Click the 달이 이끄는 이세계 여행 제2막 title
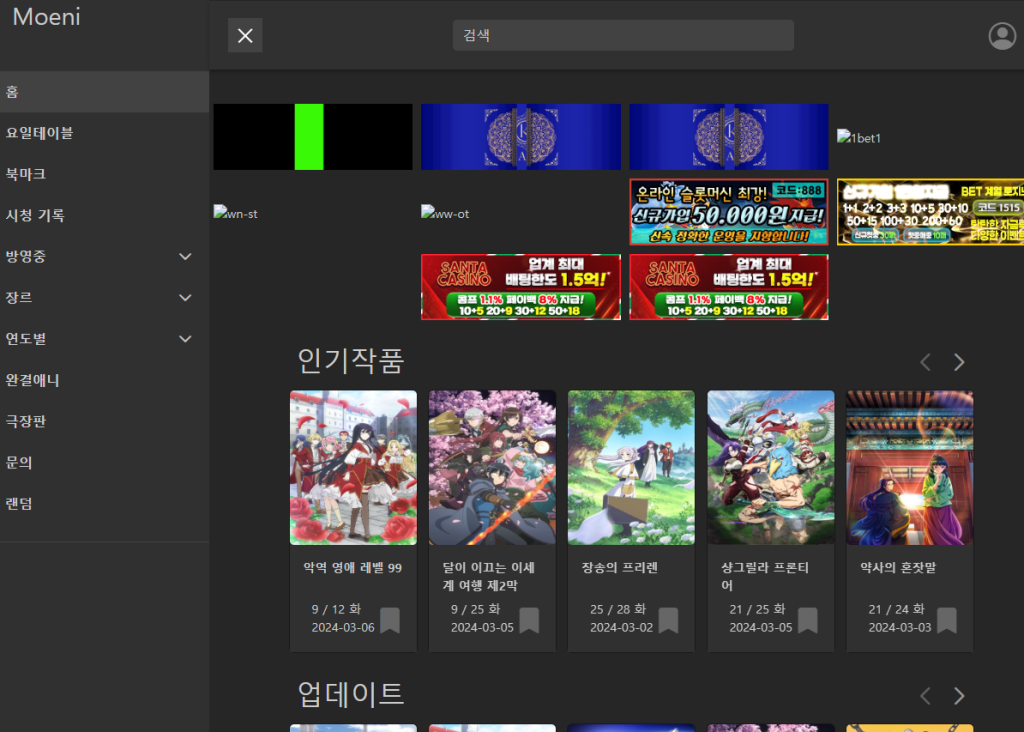Viewport: 1024px width, 732px height. (x=488, y=577)
